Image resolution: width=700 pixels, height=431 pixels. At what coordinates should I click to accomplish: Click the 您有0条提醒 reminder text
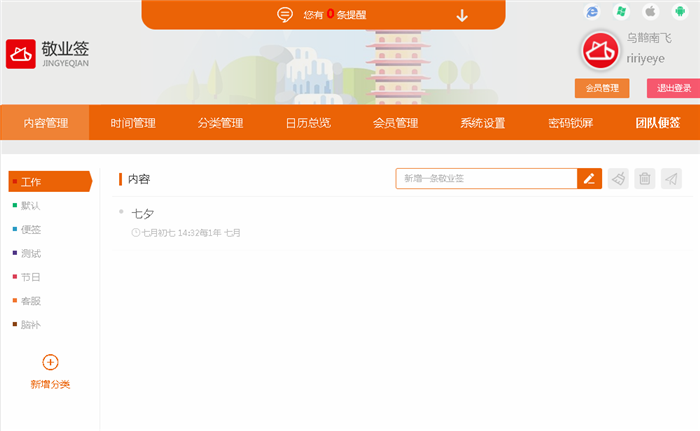click(335, 15)
